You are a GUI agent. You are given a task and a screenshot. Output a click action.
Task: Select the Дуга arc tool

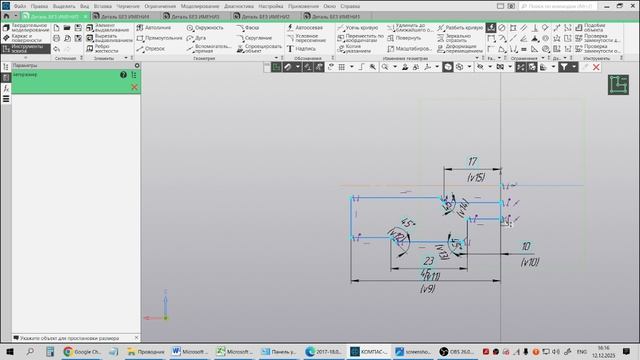[x=196, y=38]
